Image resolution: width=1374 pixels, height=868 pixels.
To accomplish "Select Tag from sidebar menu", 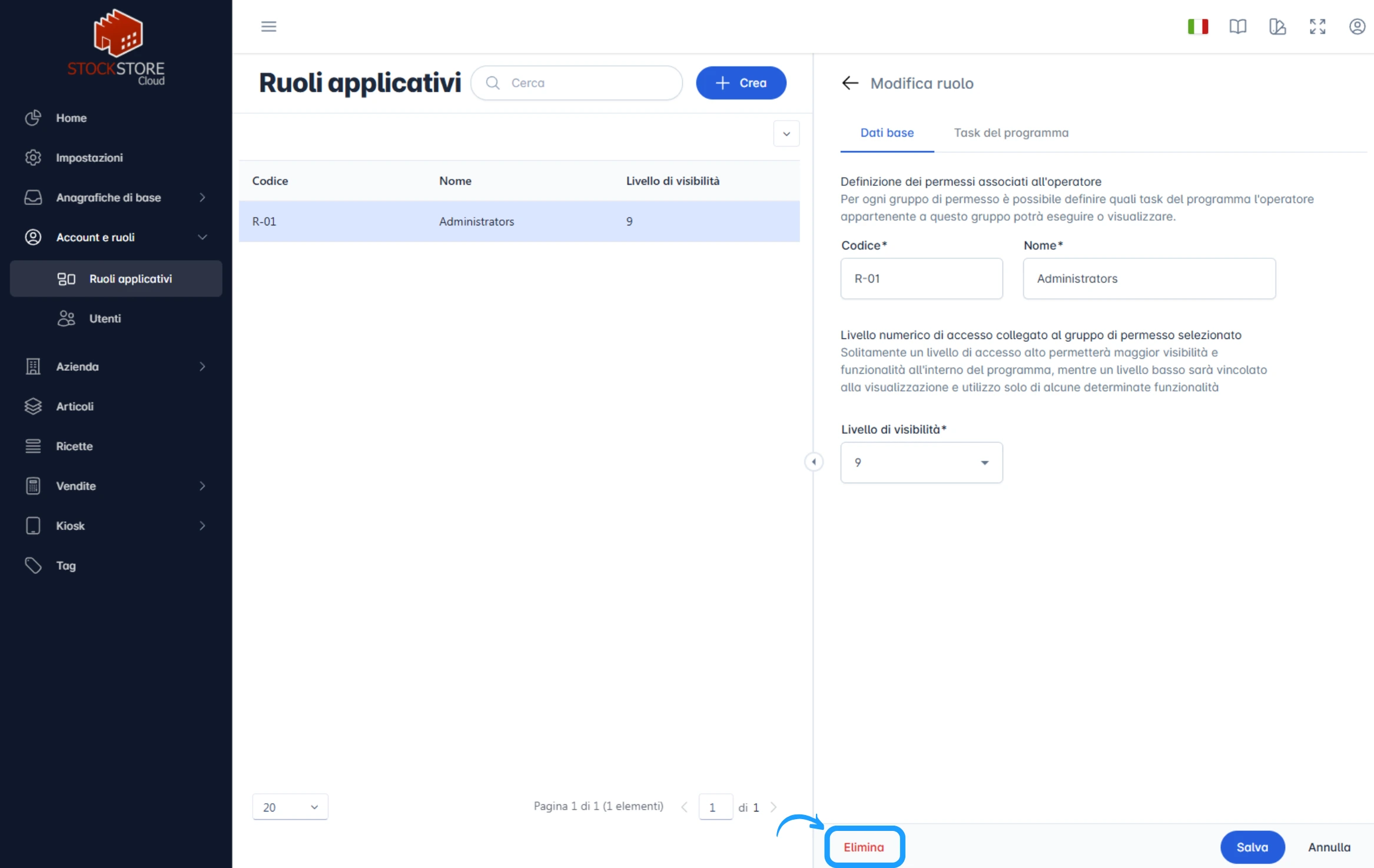I will click(x=65, y=566).
